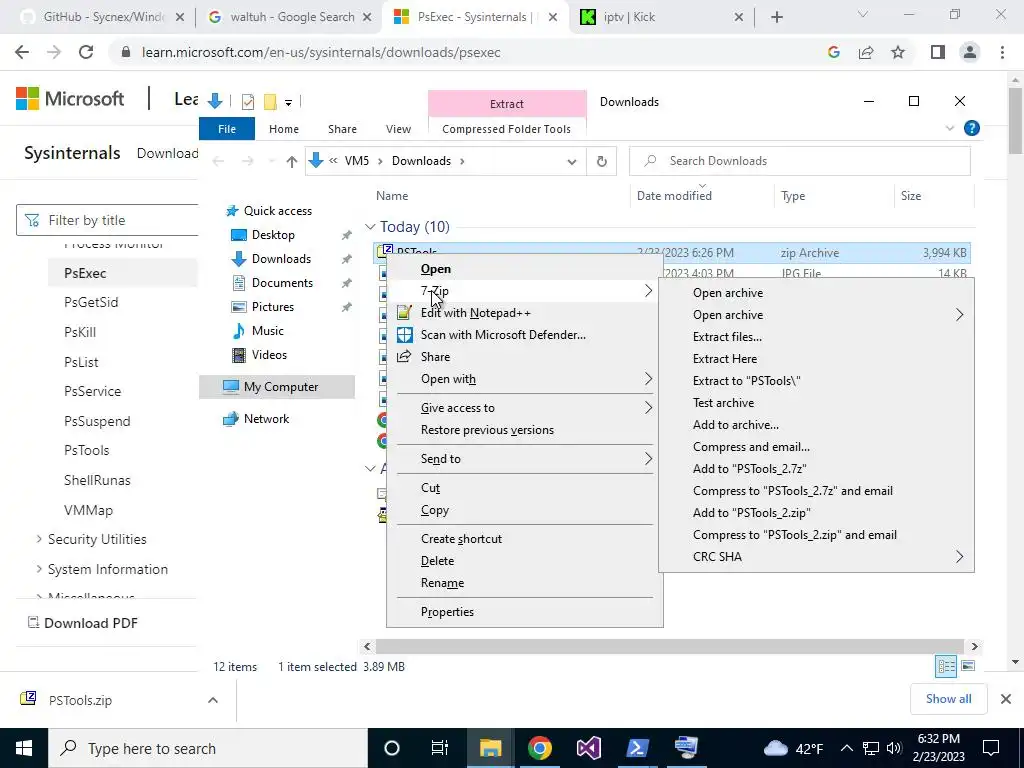Image resolution: width=1024 pixels, height=768 pixels.
Task: Open the View ribbon tab
Action: pos(398,129)
